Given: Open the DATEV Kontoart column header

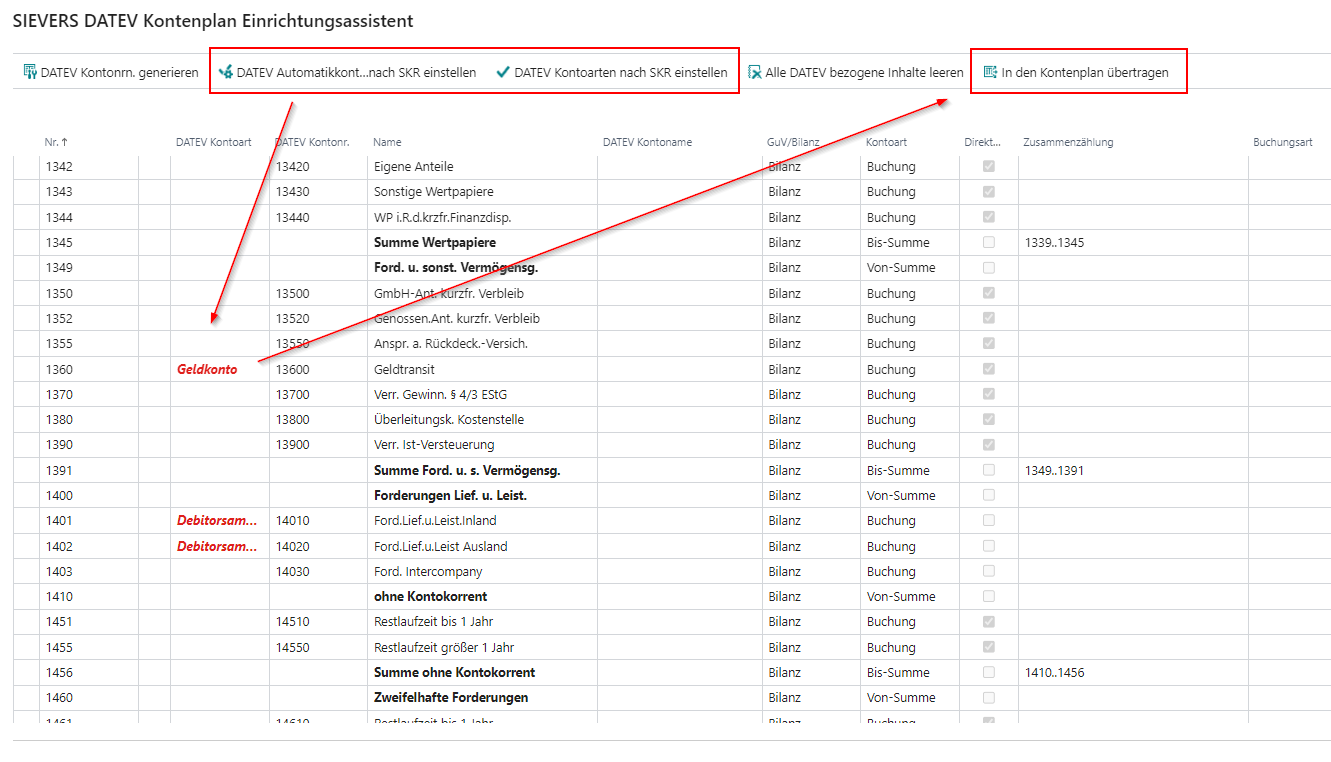Looking at the screenshot, I should pyautogui.click(x=213, y=142).
